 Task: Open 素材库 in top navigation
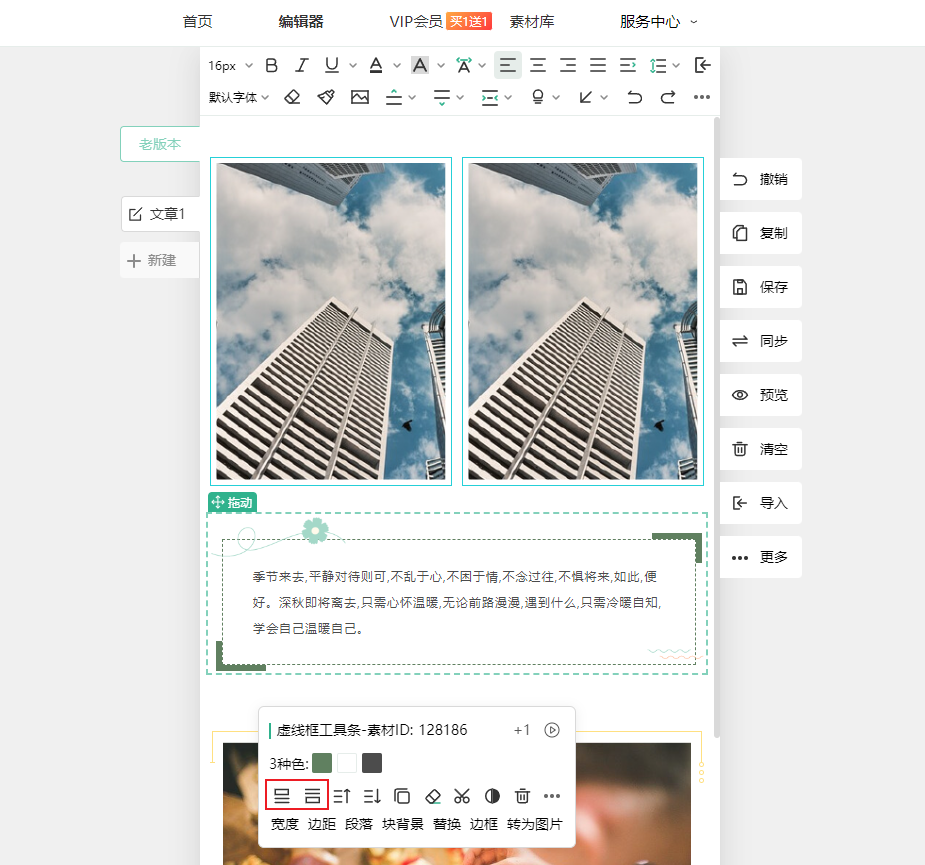click(x=532, y=22)
